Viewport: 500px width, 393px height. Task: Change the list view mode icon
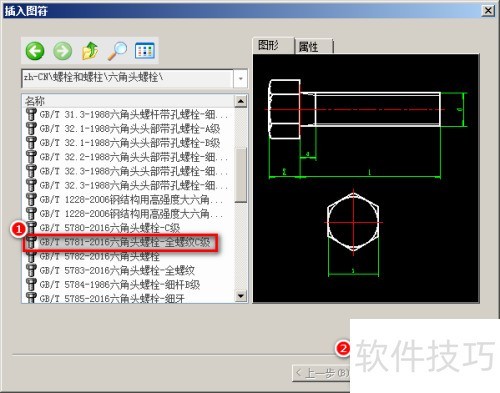pyautogui.click(x=145, y=51)
